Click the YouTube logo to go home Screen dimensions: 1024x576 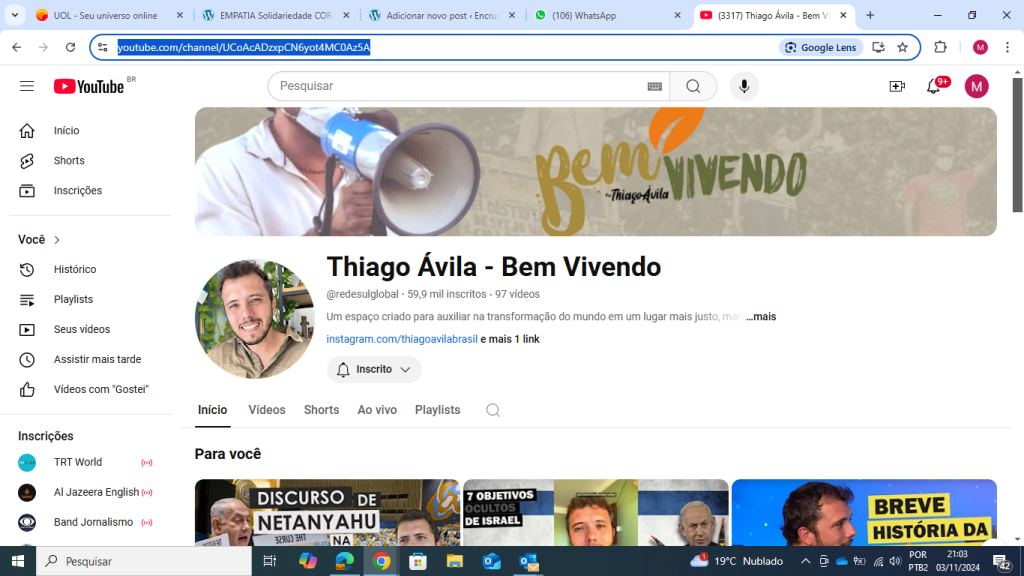pos(90,86)
